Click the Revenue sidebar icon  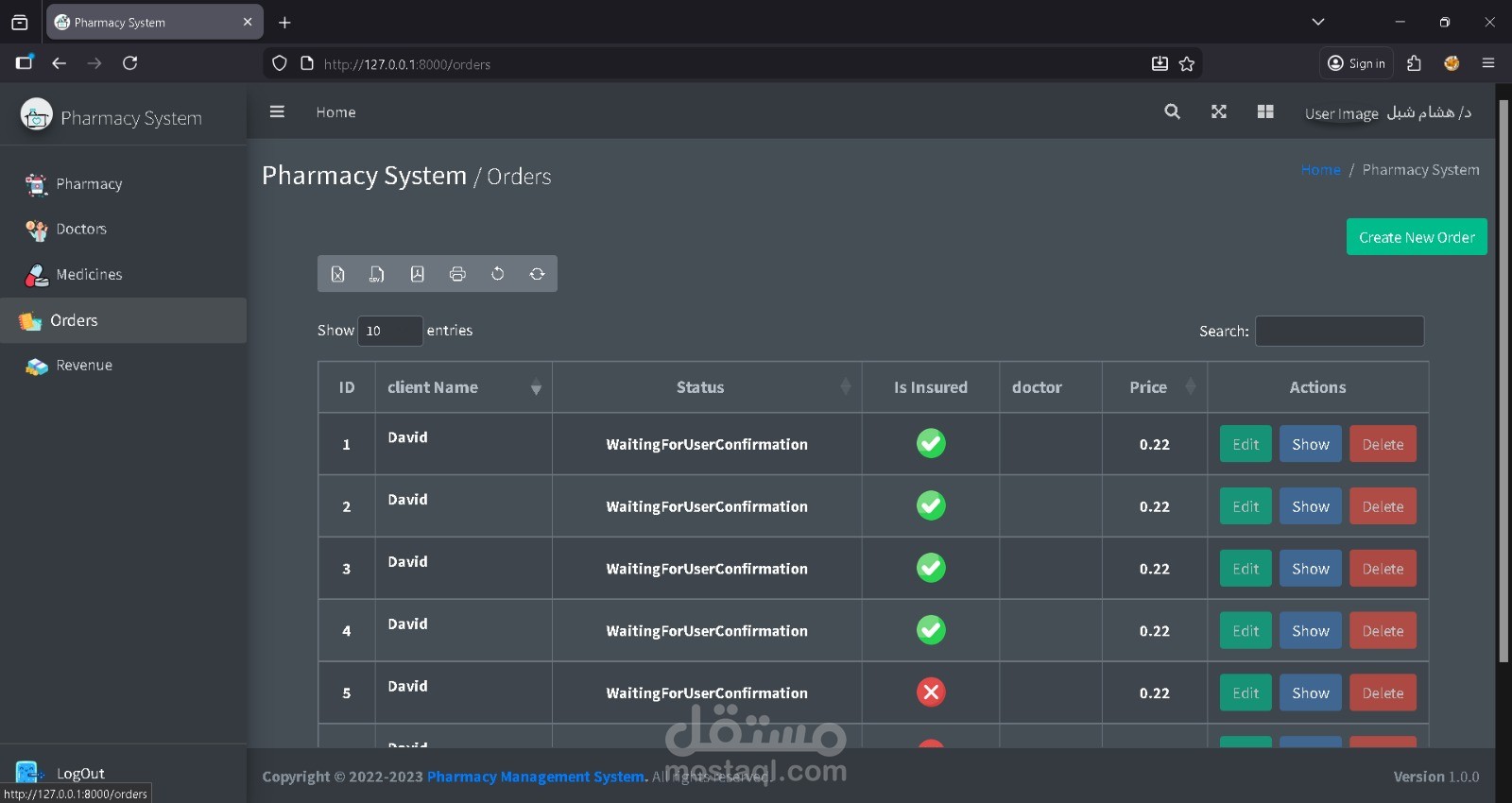coord(36,366)
